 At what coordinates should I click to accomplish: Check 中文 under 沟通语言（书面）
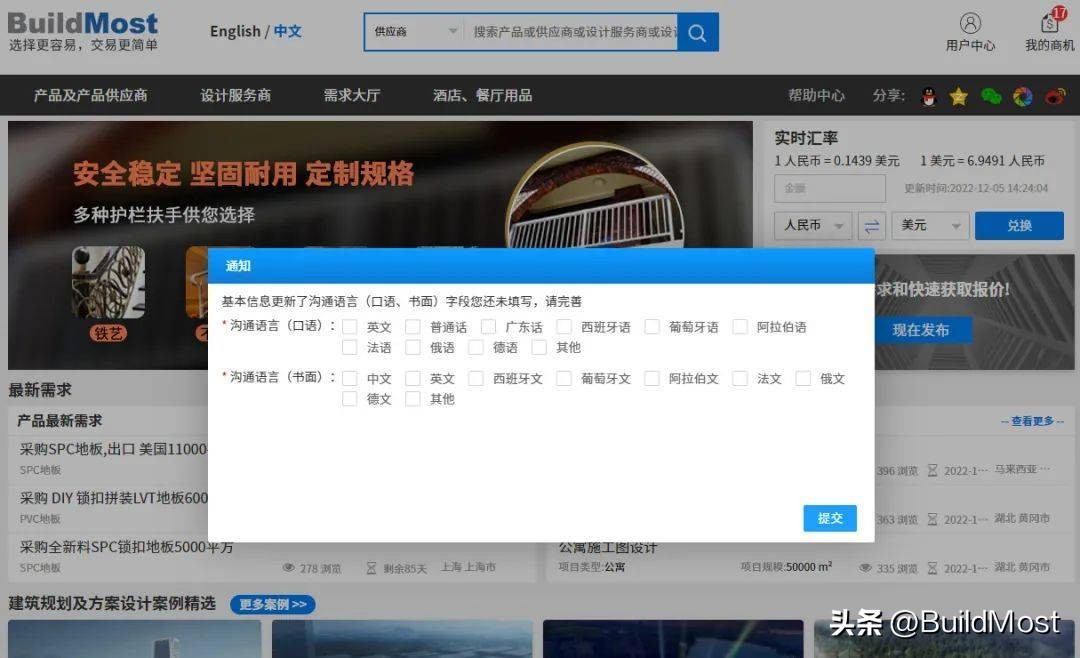coord(350,378)
